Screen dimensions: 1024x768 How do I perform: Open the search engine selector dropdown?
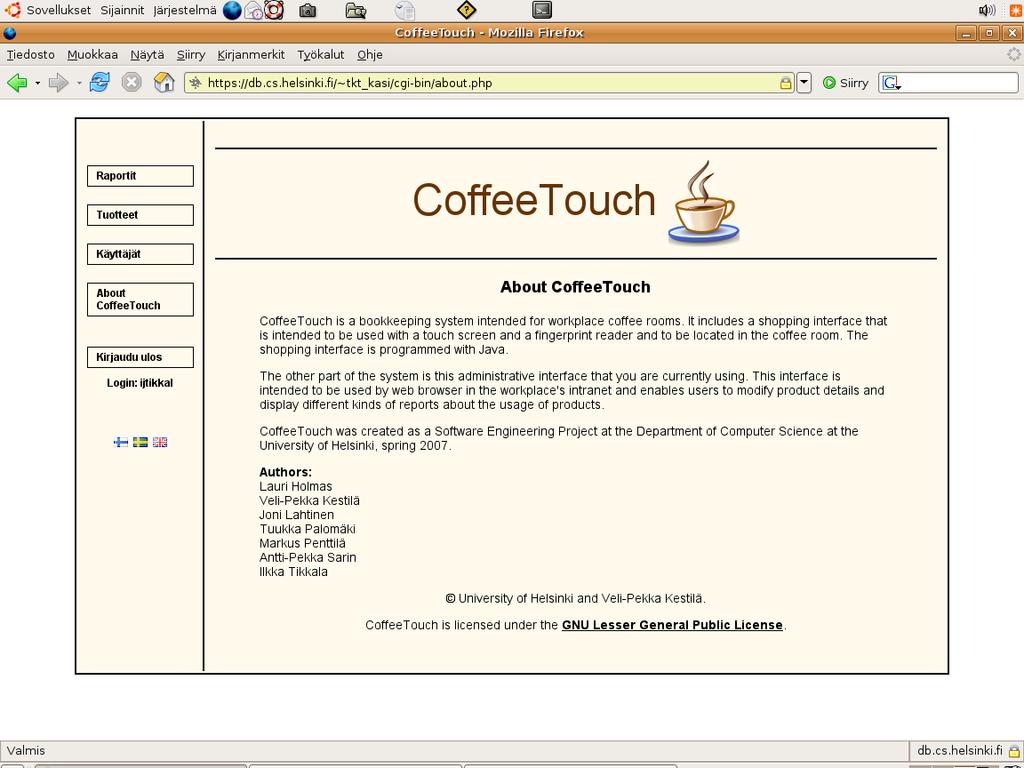[892, 83]
